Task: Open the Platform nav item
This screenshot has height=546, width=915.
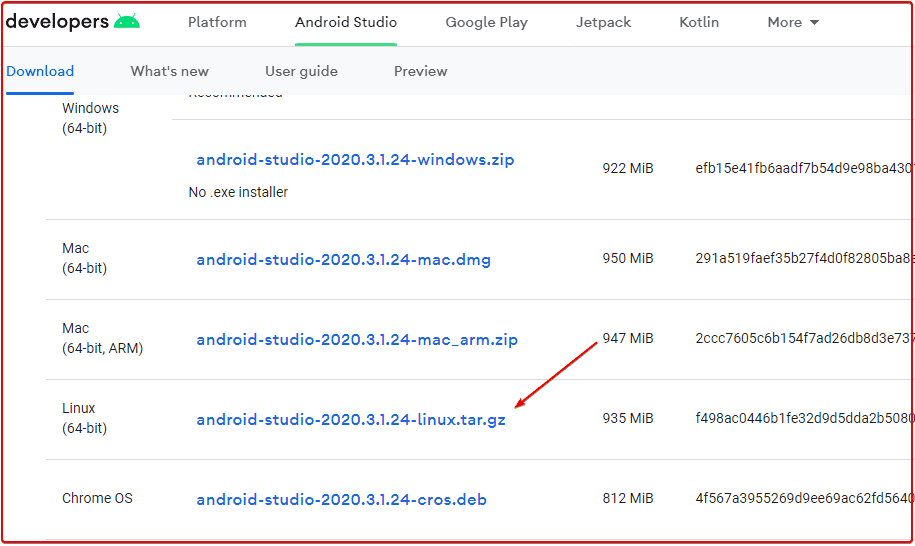Action: click(x=217, y=22)
